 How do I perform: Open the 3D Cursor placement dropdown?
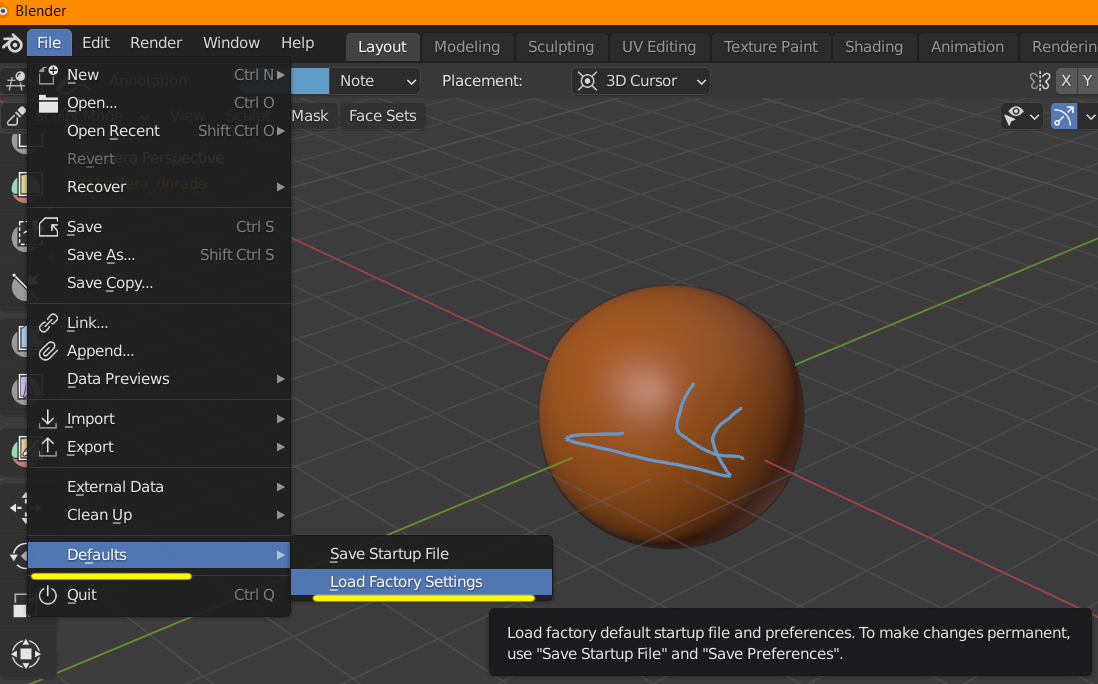pos(641,81)
